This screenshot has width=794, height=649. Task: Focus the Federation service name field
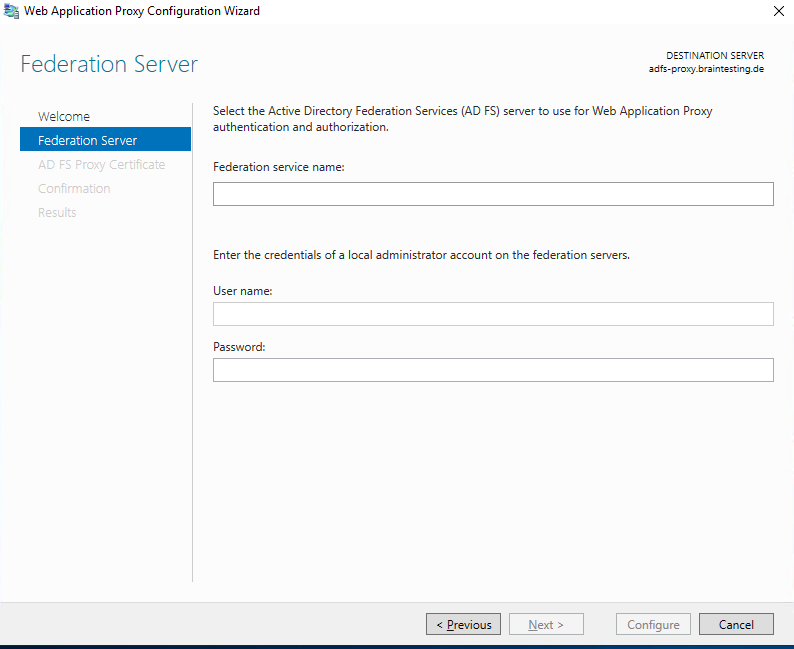point(493,194)
